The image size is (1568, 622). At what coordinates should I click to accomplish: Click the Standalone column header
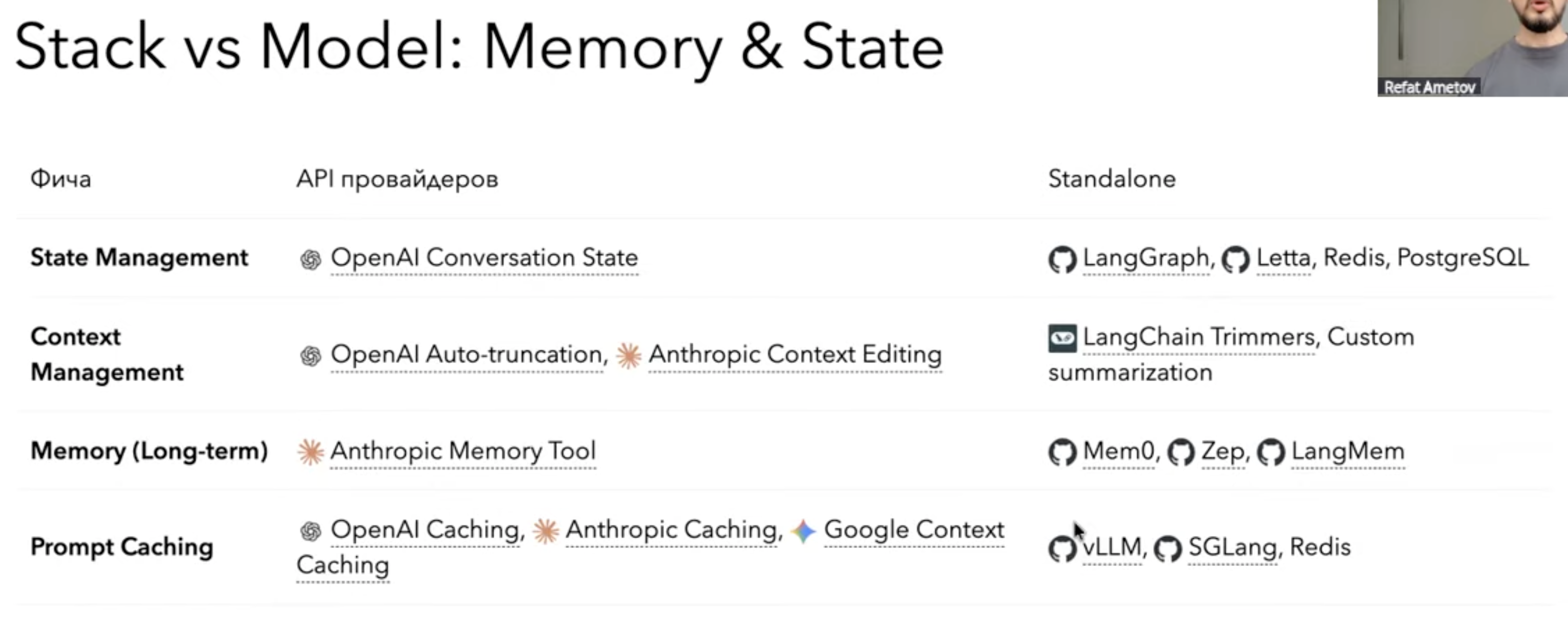(1111, 179)
